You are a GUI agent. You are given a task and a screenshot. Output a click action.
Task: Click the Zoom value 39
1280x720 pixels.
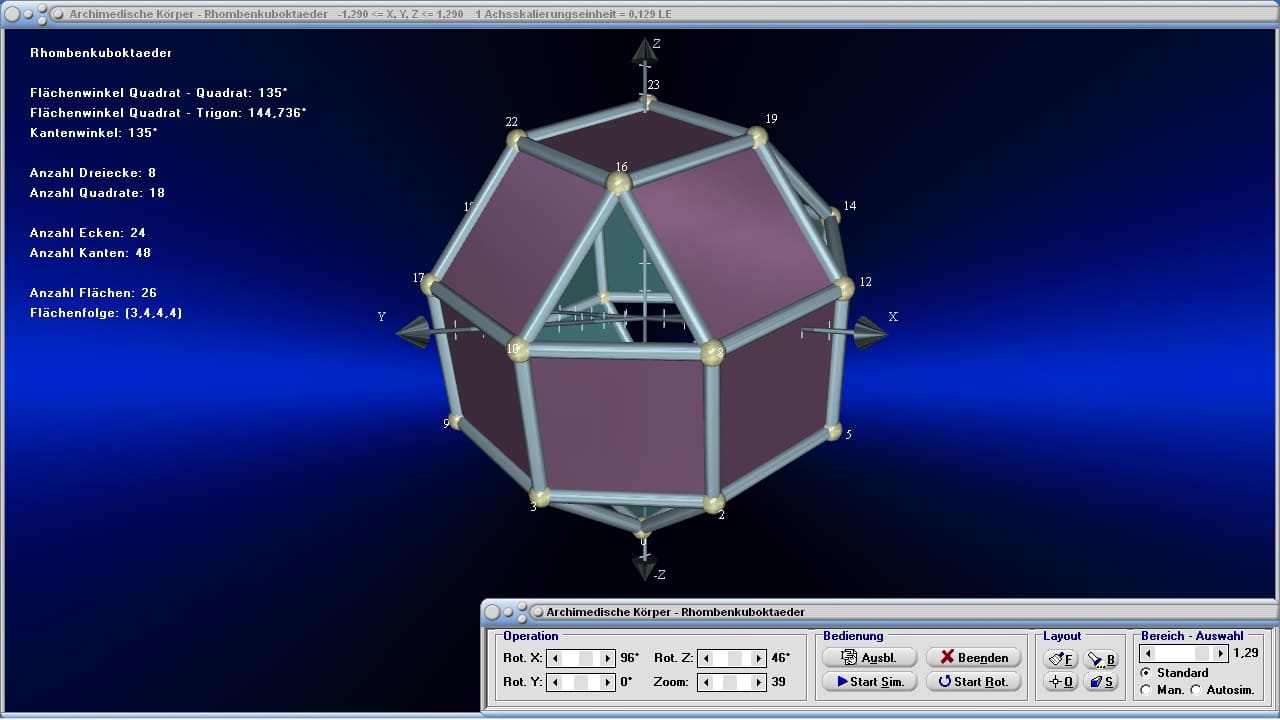778,682
